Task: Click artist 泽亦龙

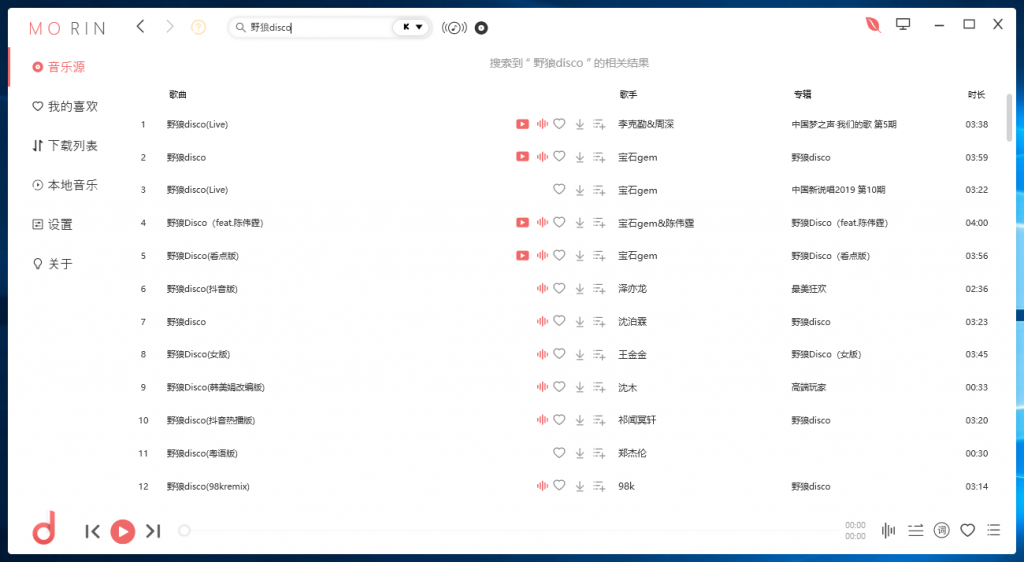Action: click(632, 289)
